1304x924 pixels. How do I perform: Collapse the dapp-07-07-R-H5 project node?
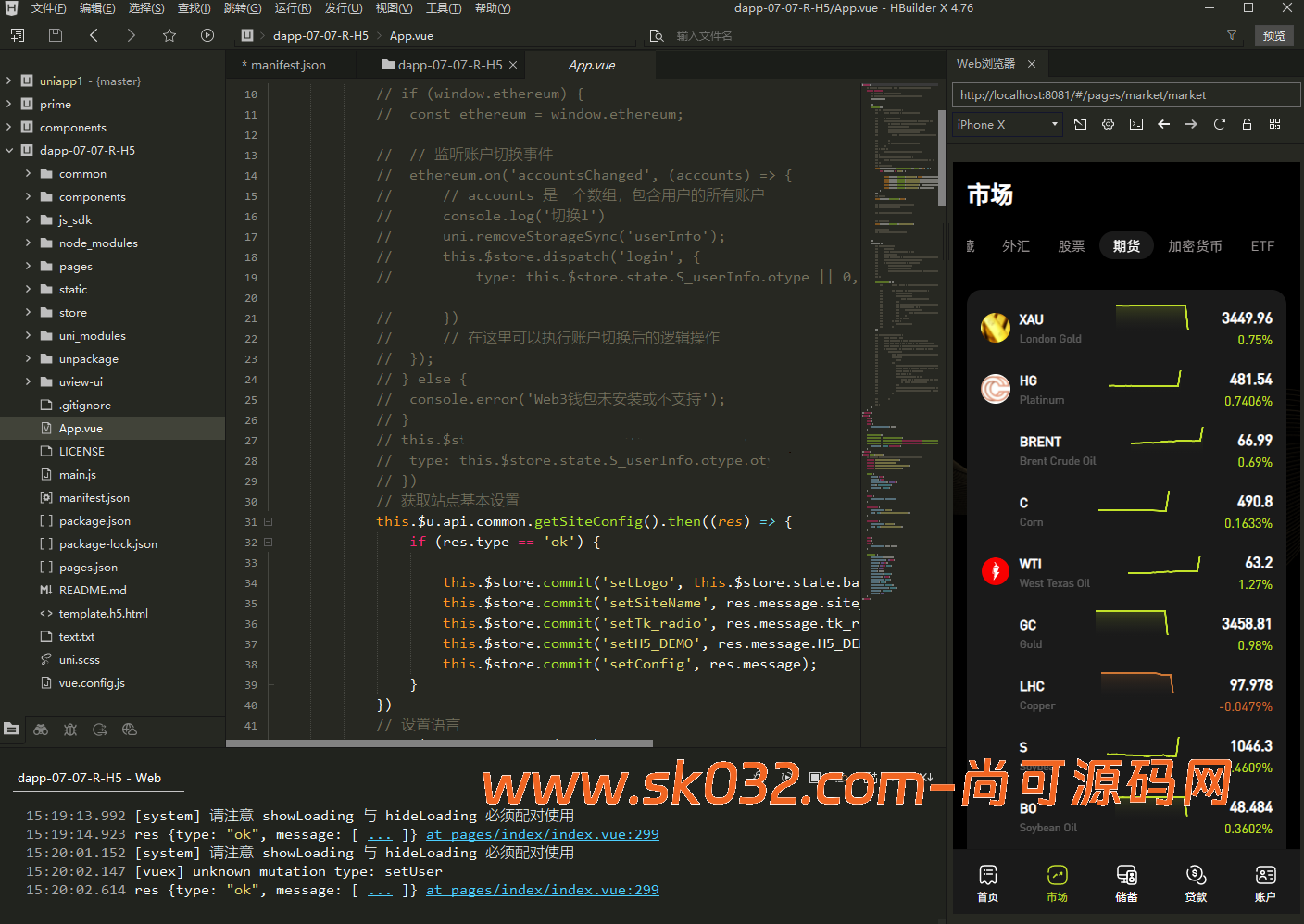click(x=9, y=150)
